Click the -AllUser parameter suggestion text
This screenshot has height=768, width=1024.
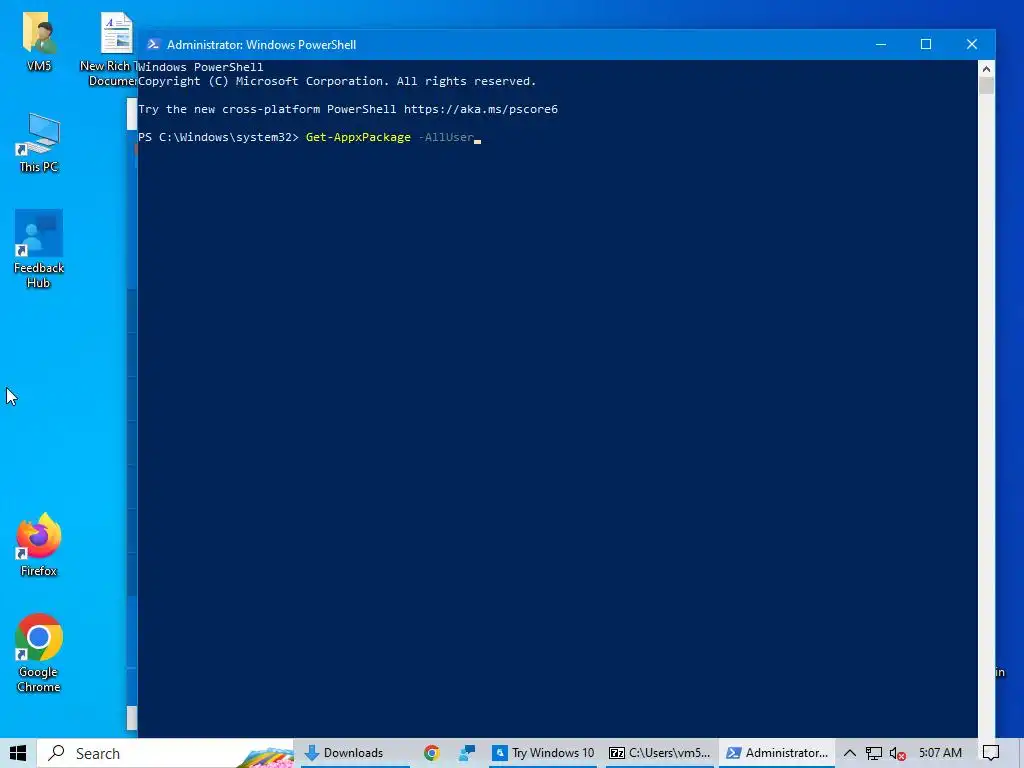446,137
